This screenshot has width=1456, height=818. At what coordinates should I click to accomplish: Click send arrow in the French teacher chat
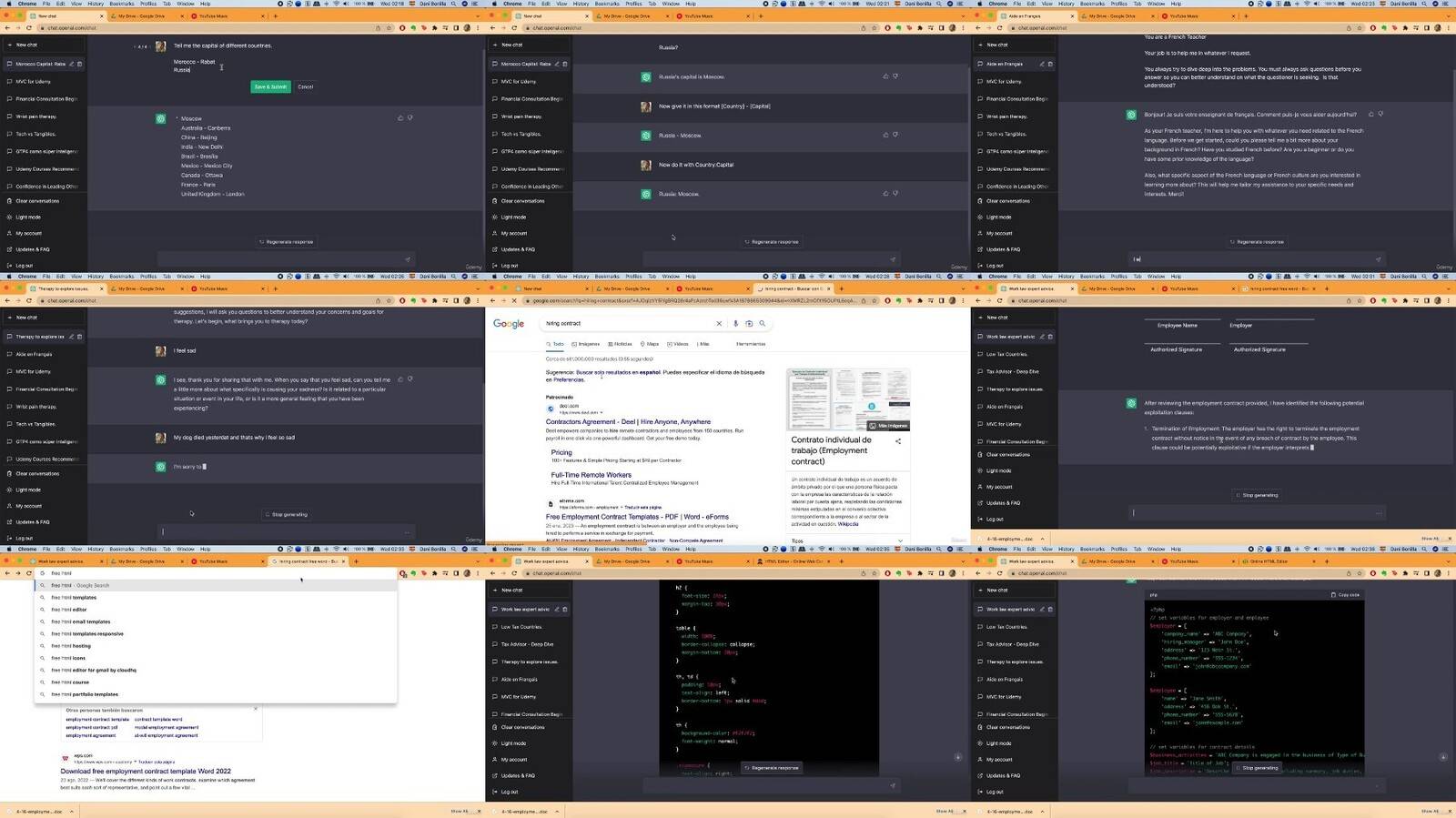point(1378,259)
